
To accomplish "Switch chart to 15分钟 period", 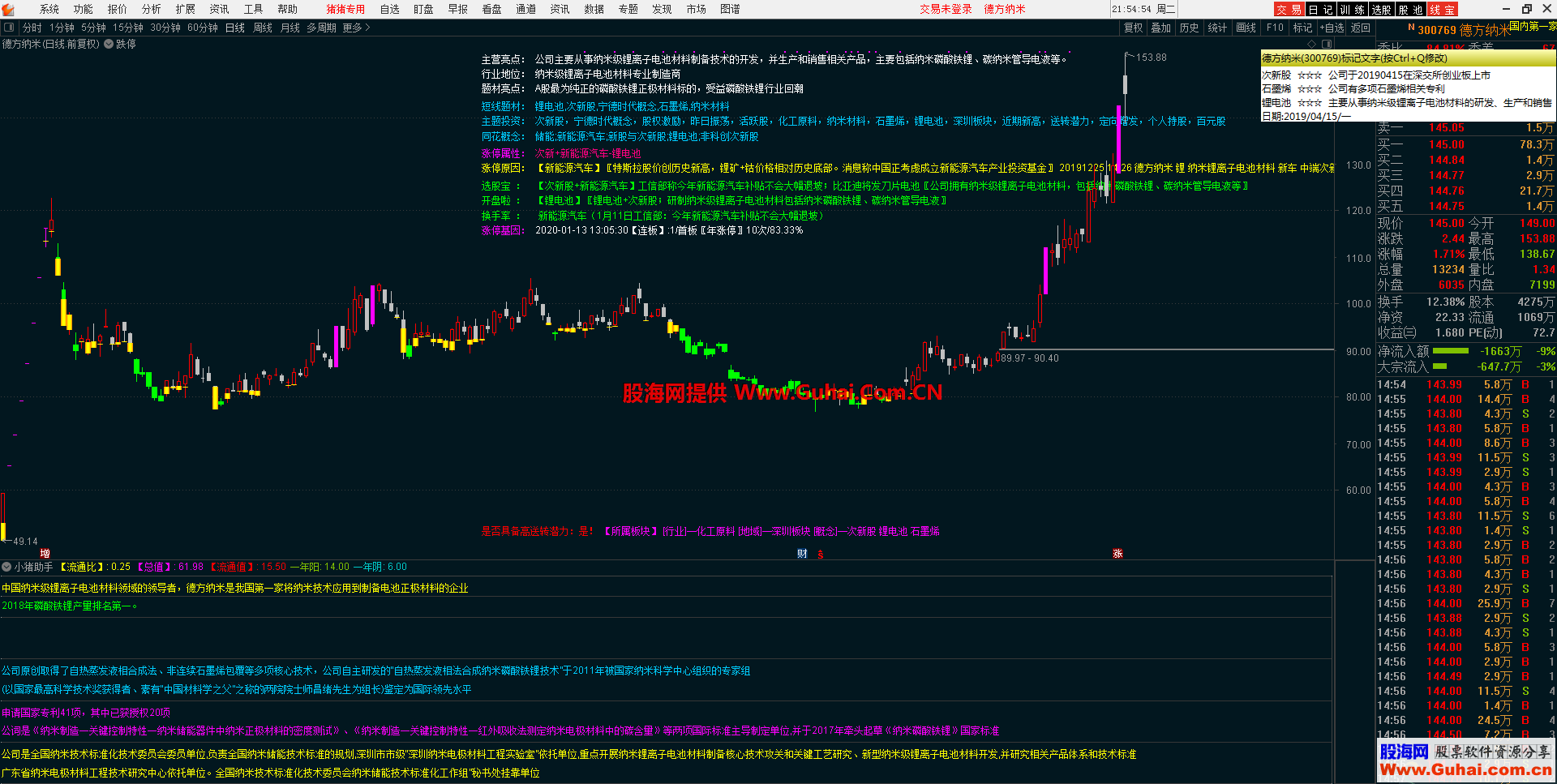I will click(128, 28).
